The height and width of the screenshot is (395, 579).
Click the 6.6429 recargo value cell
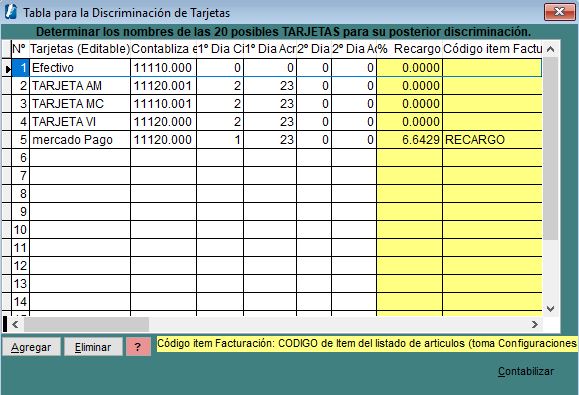pyautogui.click(x=410, y=140)
